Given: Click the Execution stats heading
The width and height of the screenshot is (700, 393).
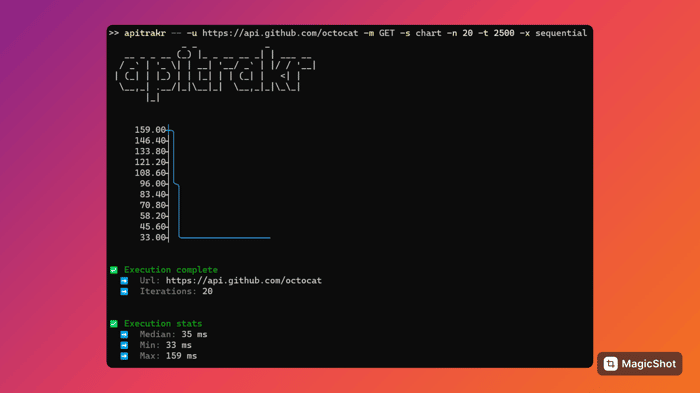Looking at the screenshot, I should 163,323.
